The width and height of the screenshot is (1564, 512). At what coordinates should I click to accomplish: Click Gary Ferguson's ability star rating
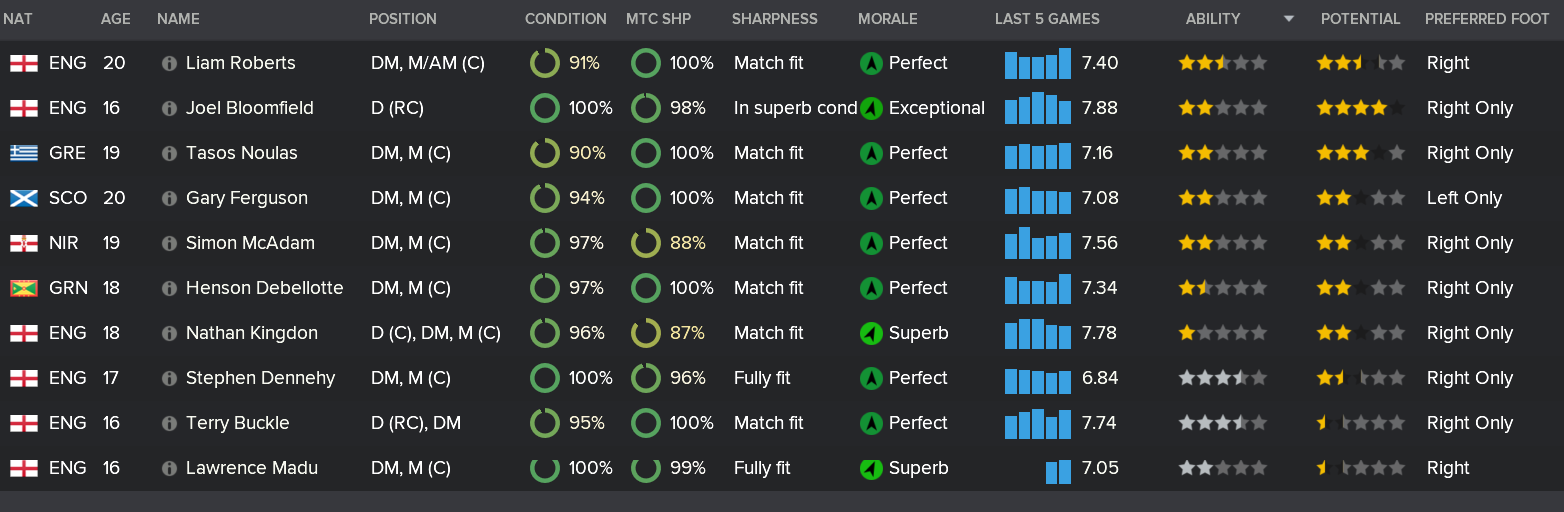[x=1222, y=198]
